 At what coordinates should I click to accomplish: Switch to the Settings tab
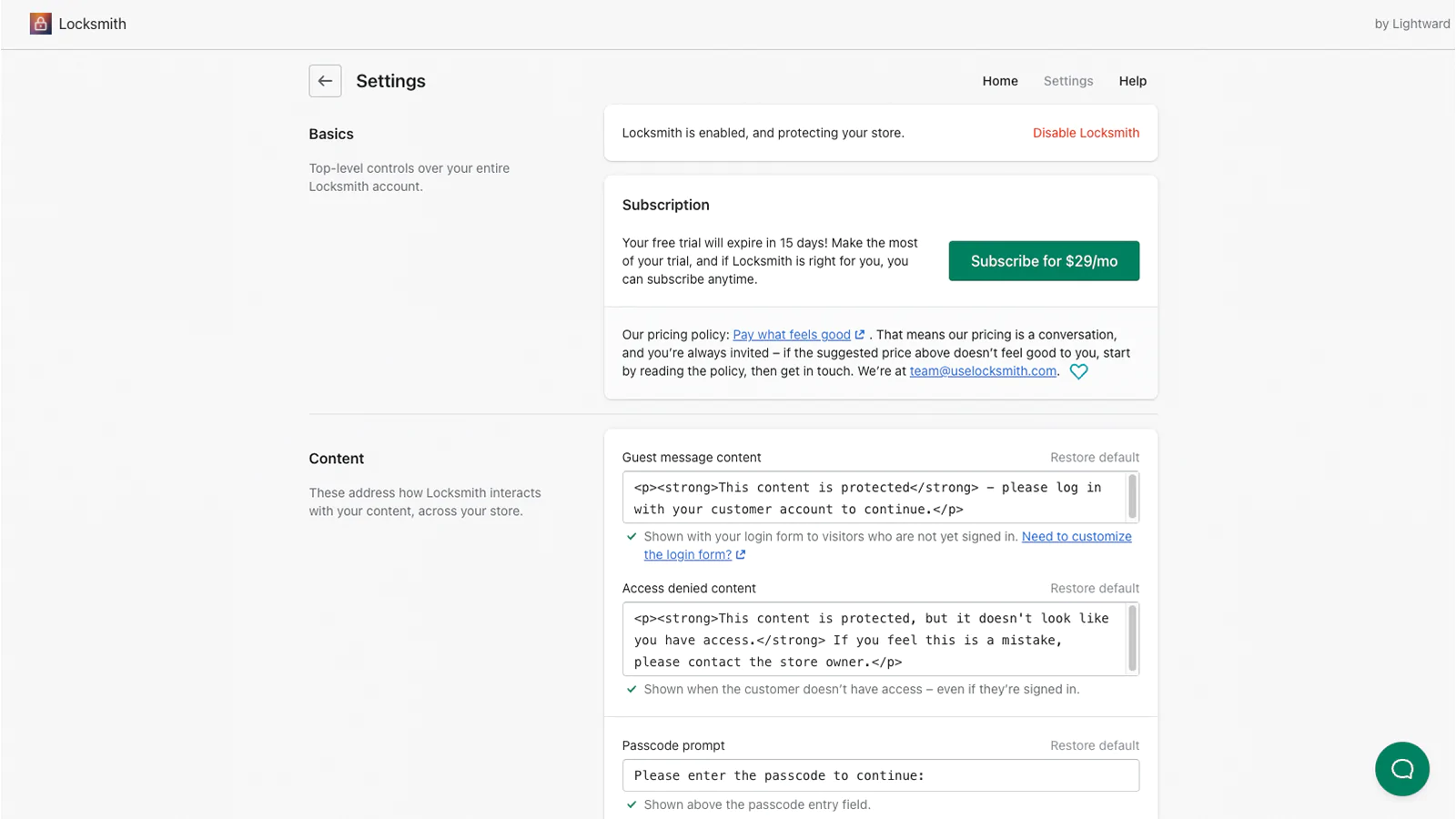(1068, 81)
